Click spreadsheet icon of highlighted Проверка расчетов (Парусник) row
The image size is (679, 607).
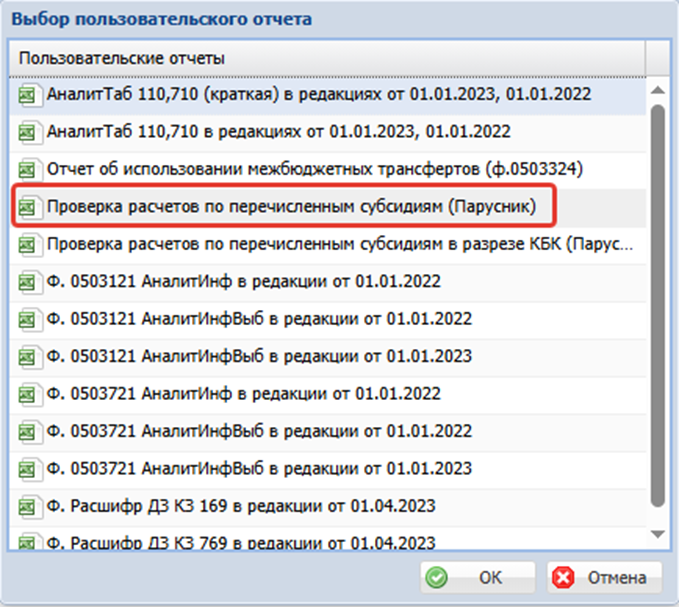point(29,207)
